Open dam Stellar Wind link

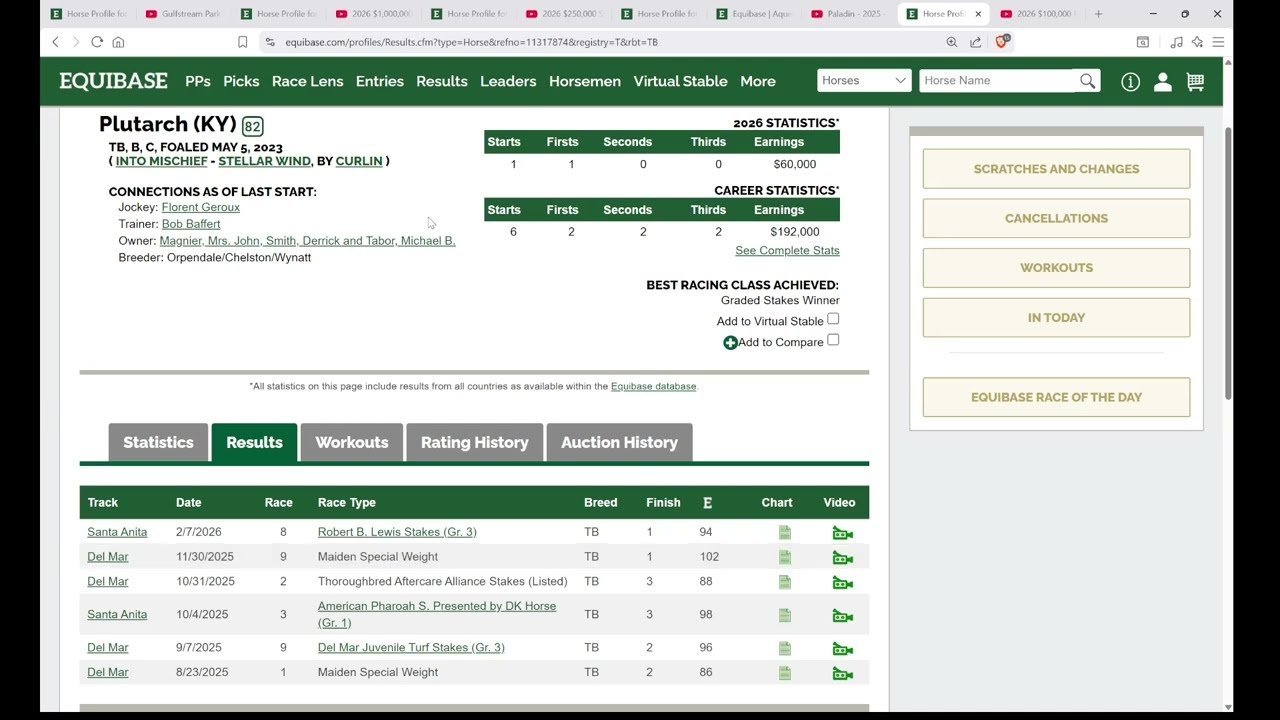coord(264,161)
